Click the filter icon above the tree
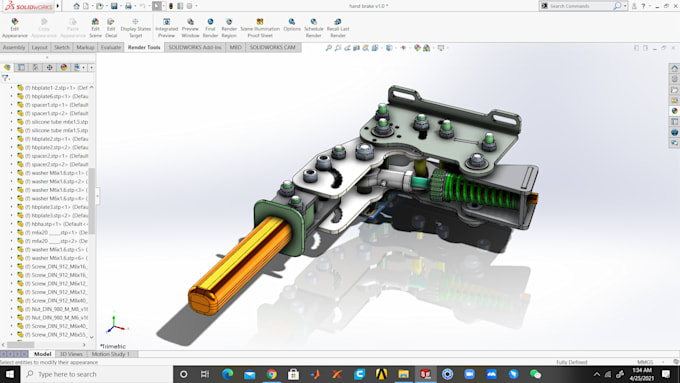 coord(5,78)
